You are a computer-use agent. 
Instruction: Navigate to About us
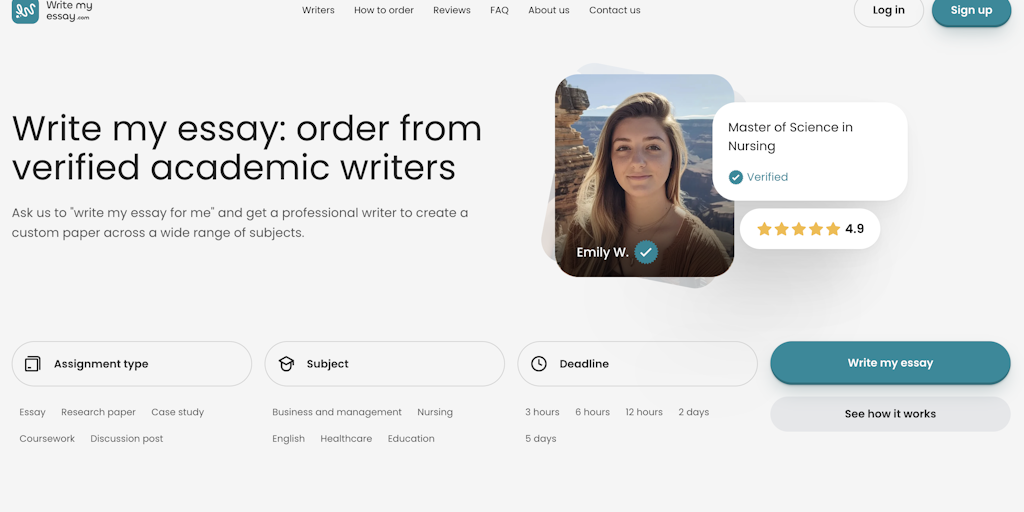coord(549,10)
